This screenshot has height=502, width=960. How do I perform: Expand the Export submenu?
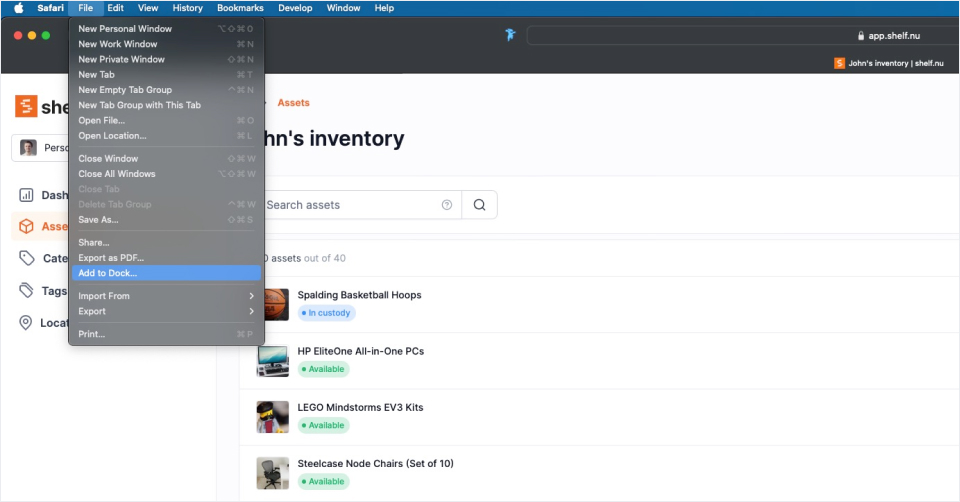pyautogui.click(x=166, y=311)
